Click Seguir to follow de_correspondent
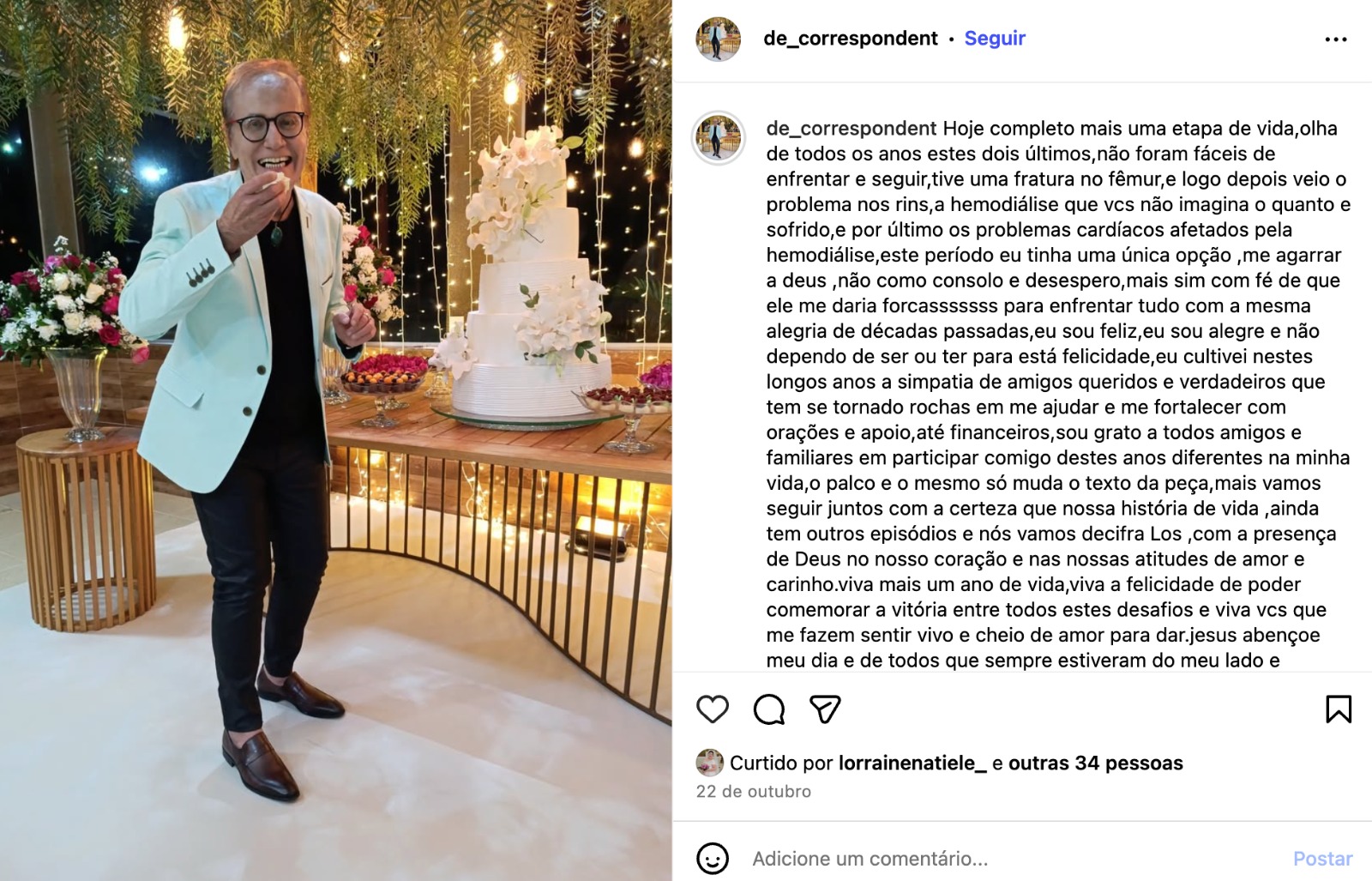The image size is (1372, 881). [x=995, y=39]
